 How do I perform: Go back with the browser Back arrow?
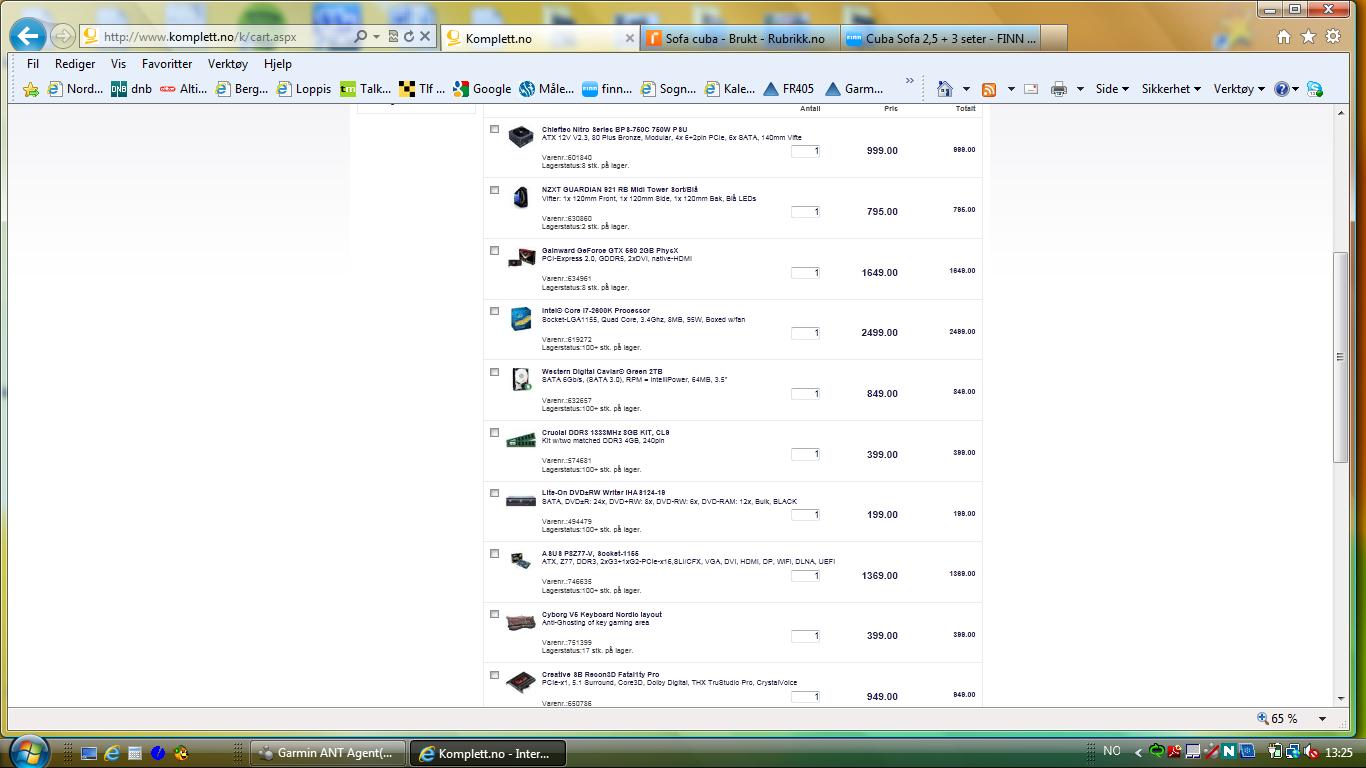(27, 37)
